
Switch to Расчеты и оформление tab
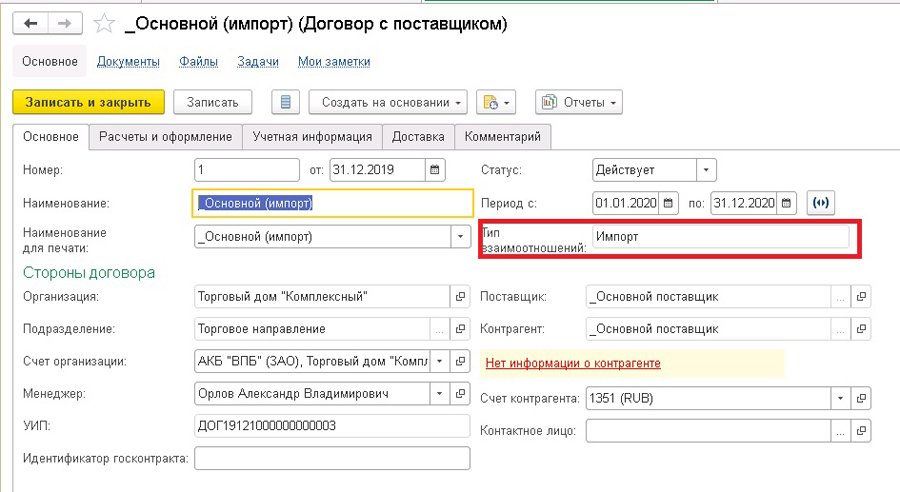coord(165,136)
